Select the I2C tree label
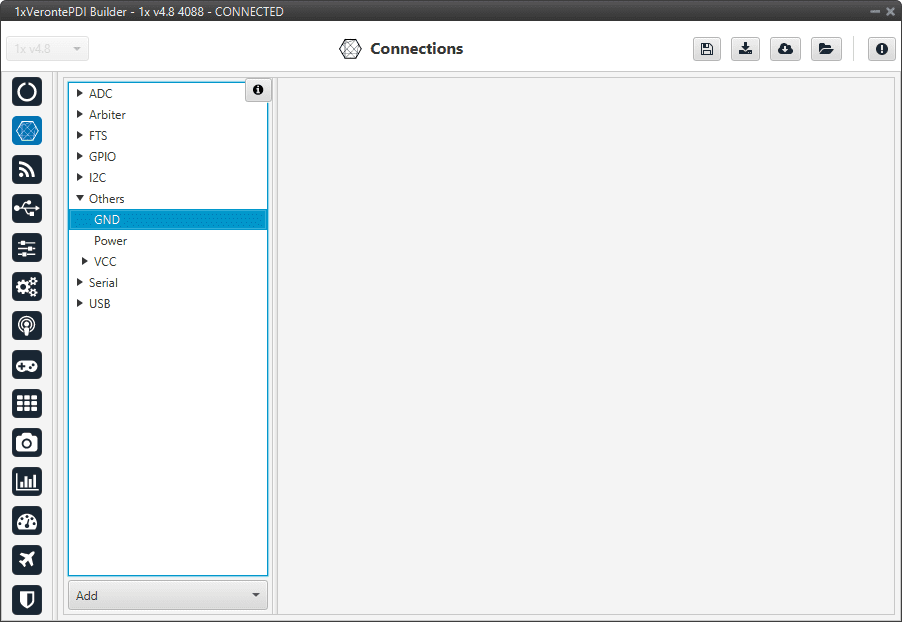 [97, 177]
